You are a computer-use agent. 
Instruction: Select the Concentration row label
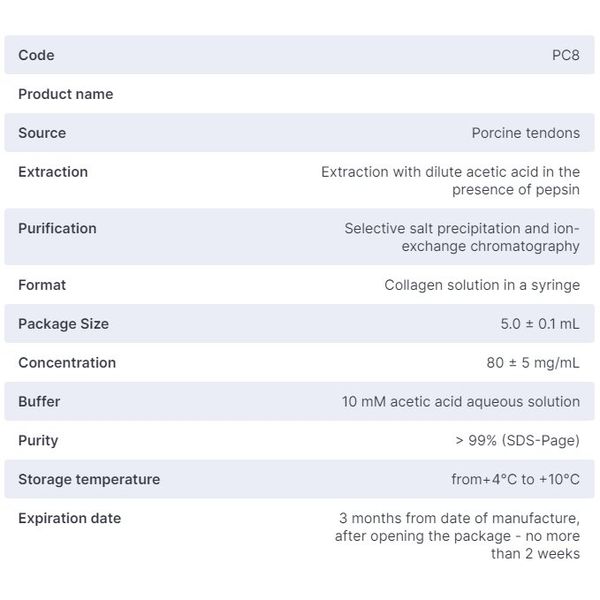[x=67, y=363]
